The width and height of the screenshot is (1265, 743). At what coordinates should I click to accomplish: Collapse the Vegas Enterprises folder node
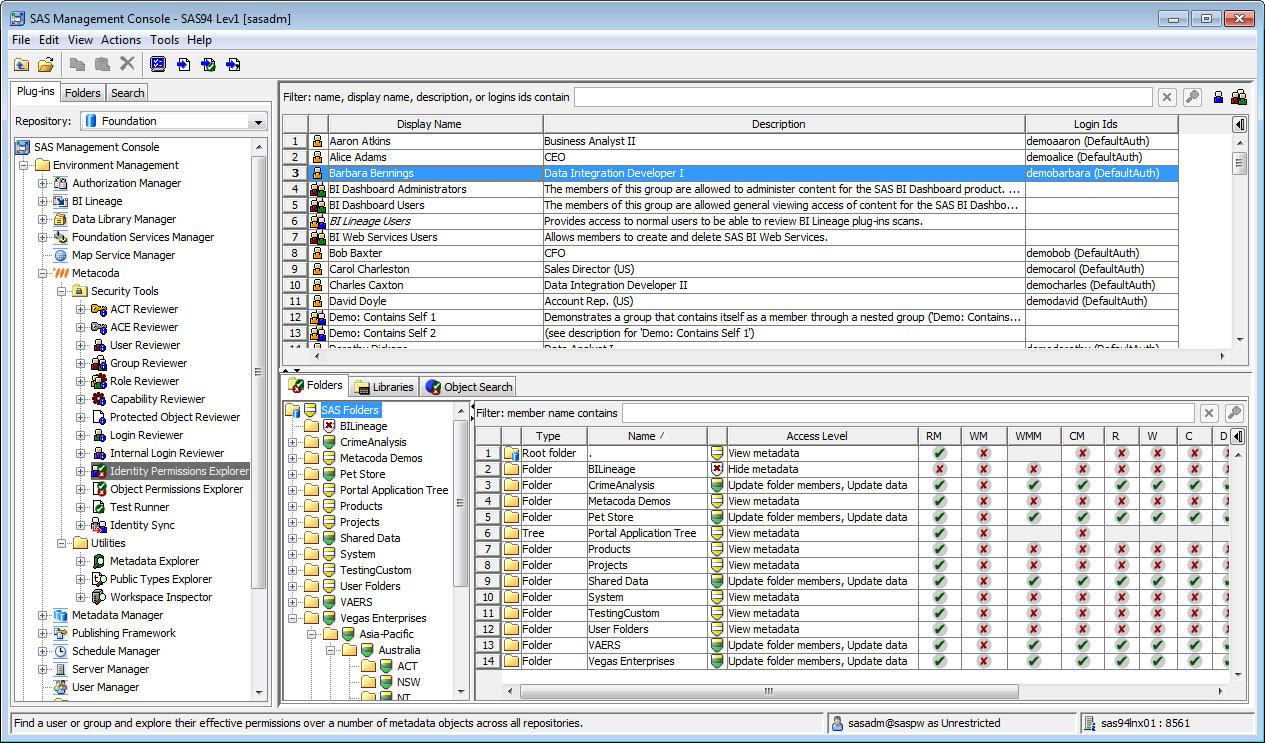point(293,618)
